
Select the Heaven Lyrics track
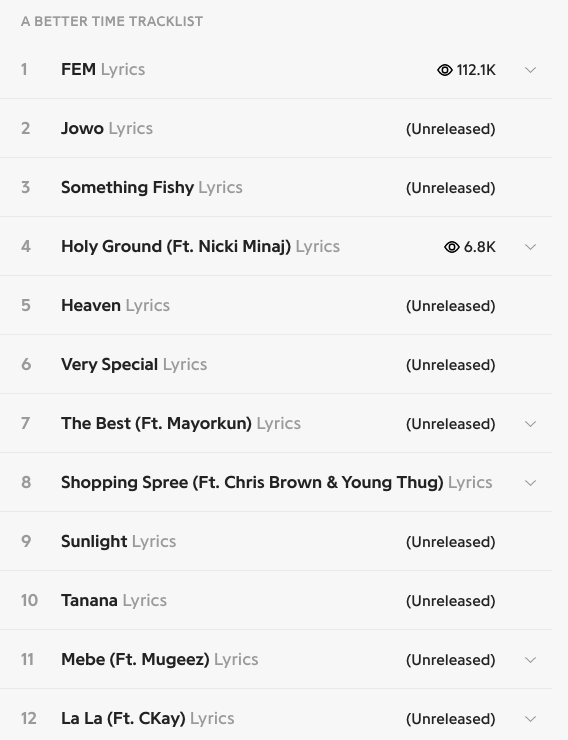click(x=115, y=305)
